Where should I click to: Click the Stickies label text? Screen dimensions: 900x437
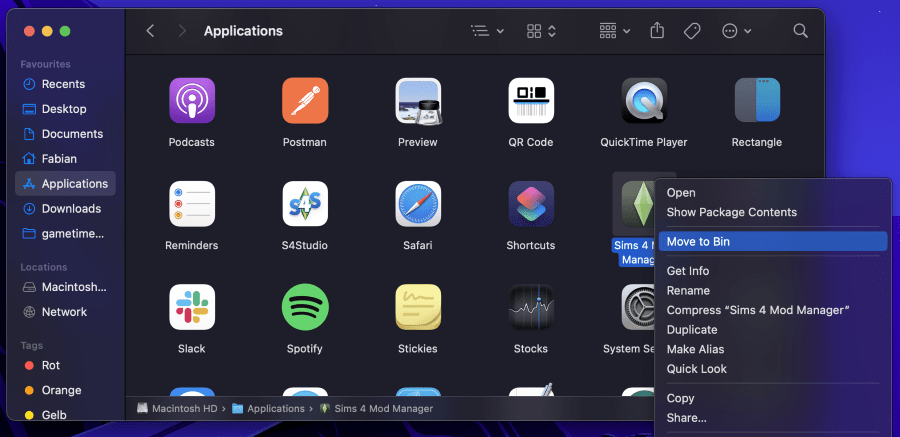click(418, 349)
